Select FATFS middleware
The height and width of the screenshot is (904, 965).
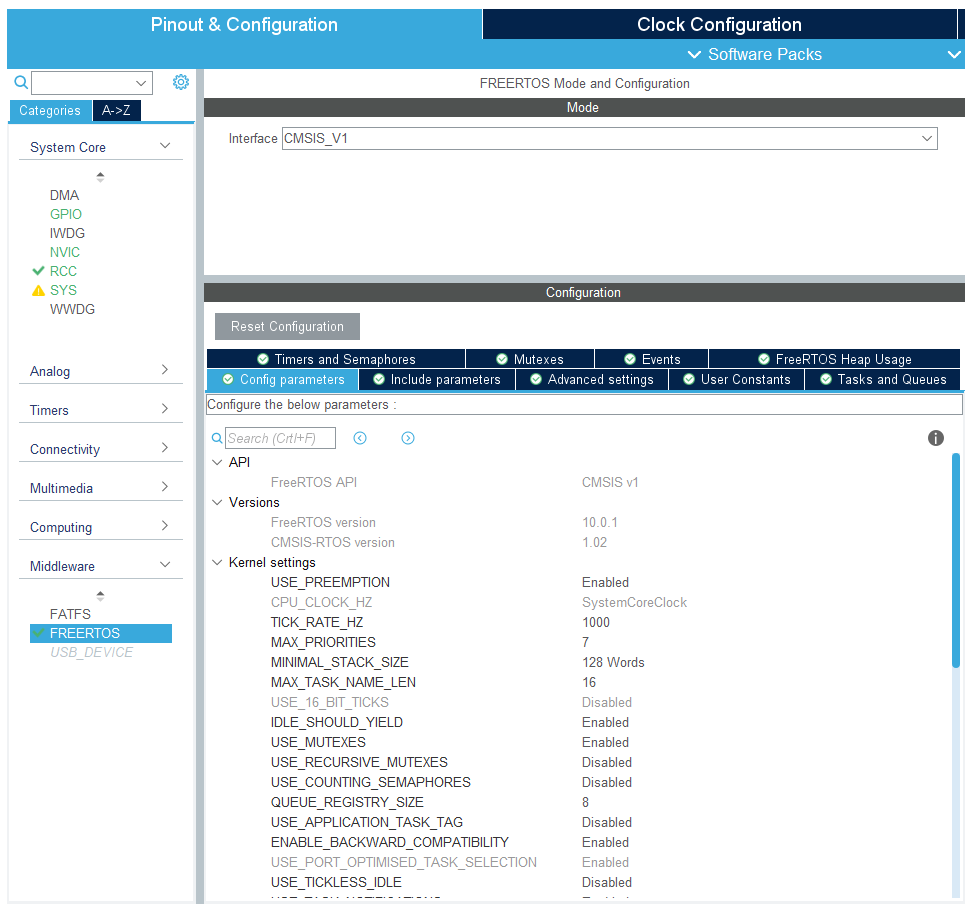[70, 614]
